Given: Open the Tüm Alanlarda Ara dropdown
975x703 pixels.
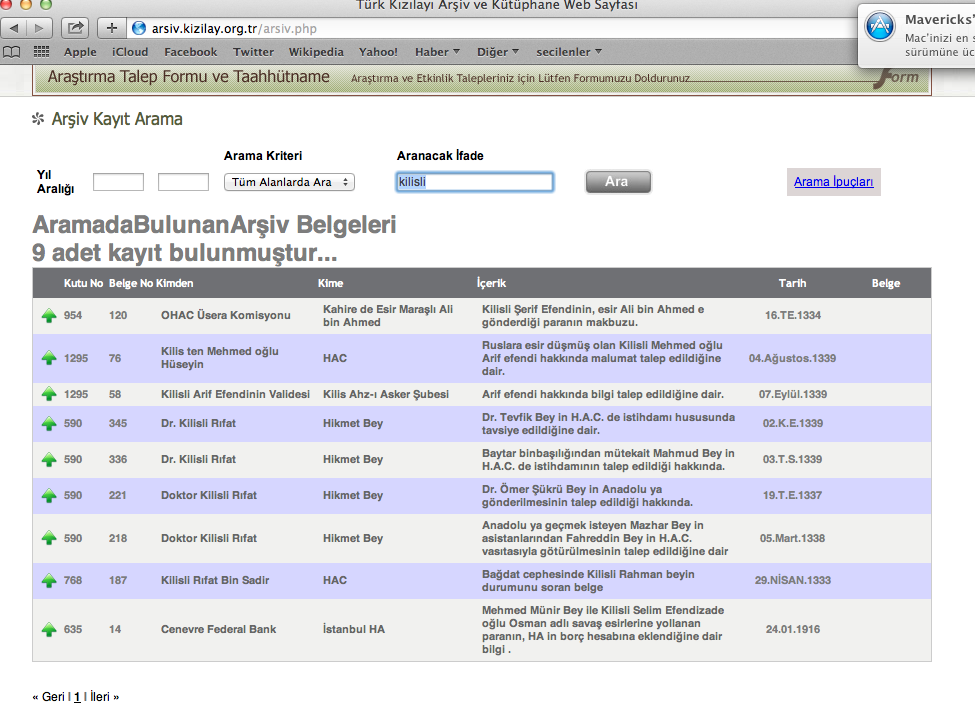Looking at the screenshot, I should 289,182.
